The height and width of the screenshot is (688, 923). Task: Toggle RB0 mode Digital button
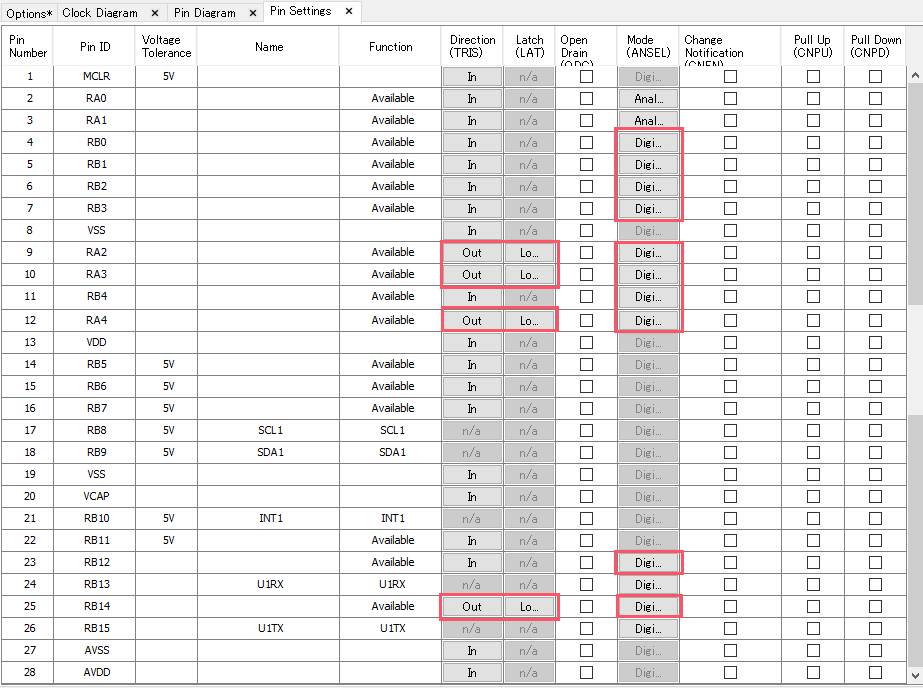pyautogui.click(x=648, y=143)
